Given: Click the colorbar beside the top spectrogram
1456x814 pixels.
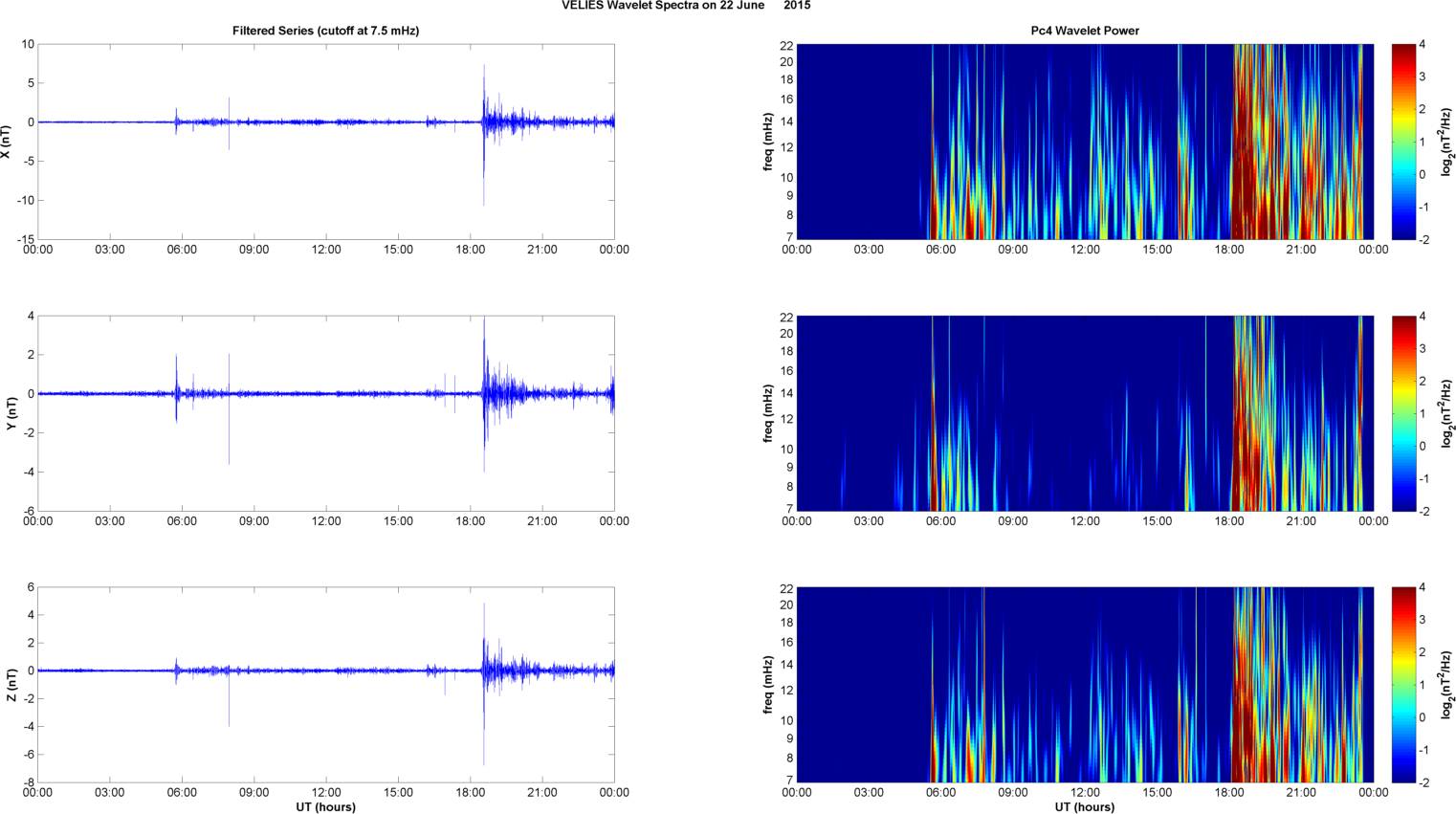Looking at the screenshot, I should pos(1402,142).
